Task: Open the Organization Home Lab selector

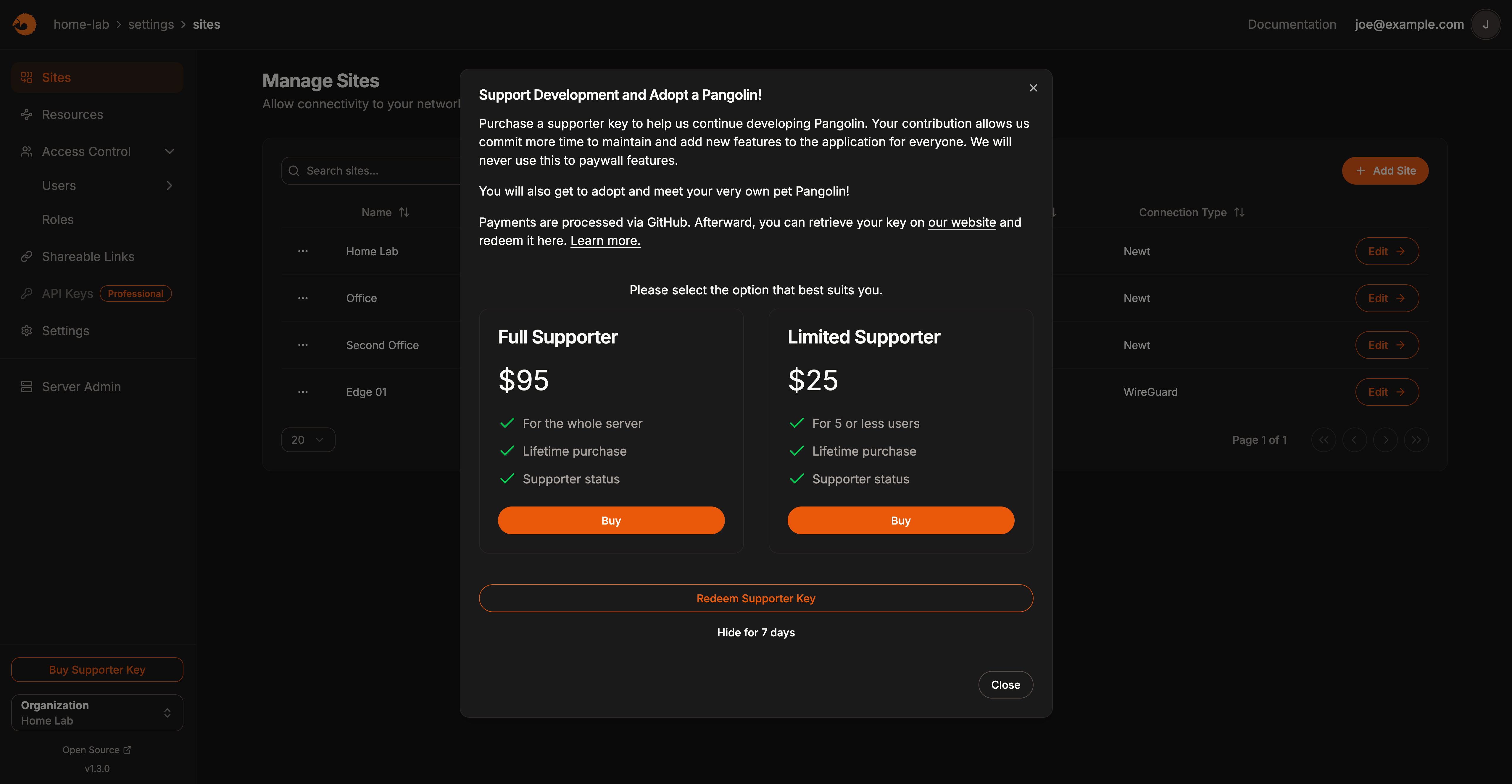Action: coord(97,712)
